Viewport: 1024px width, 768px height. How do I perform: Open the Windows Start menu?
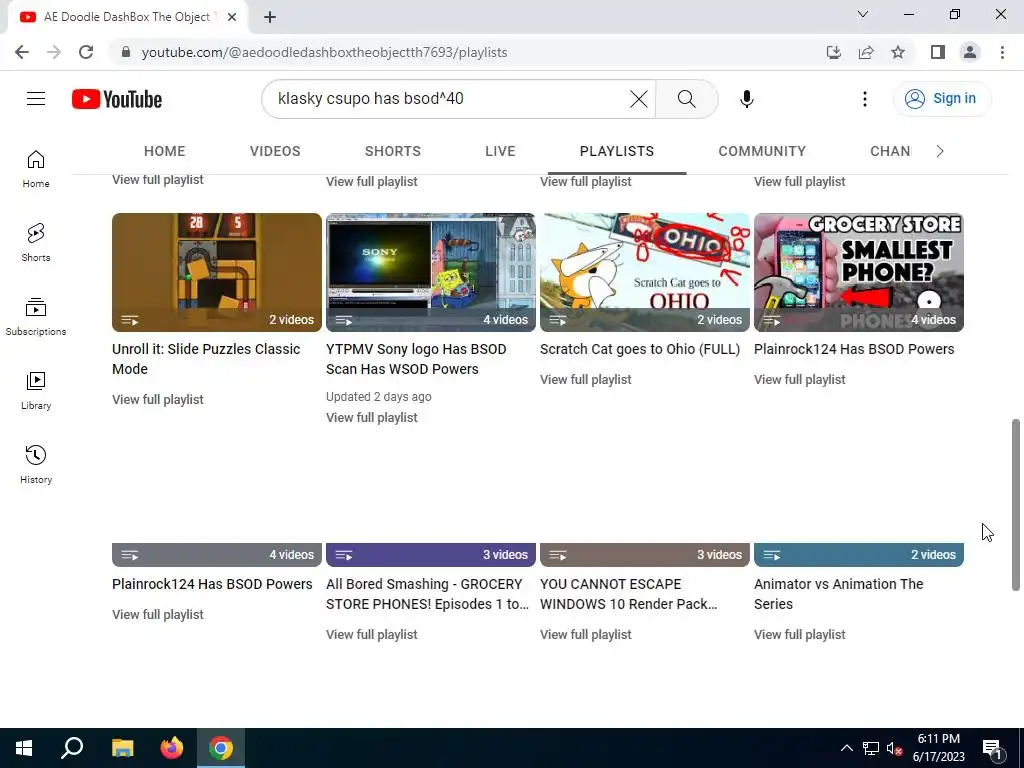(24, 748)
